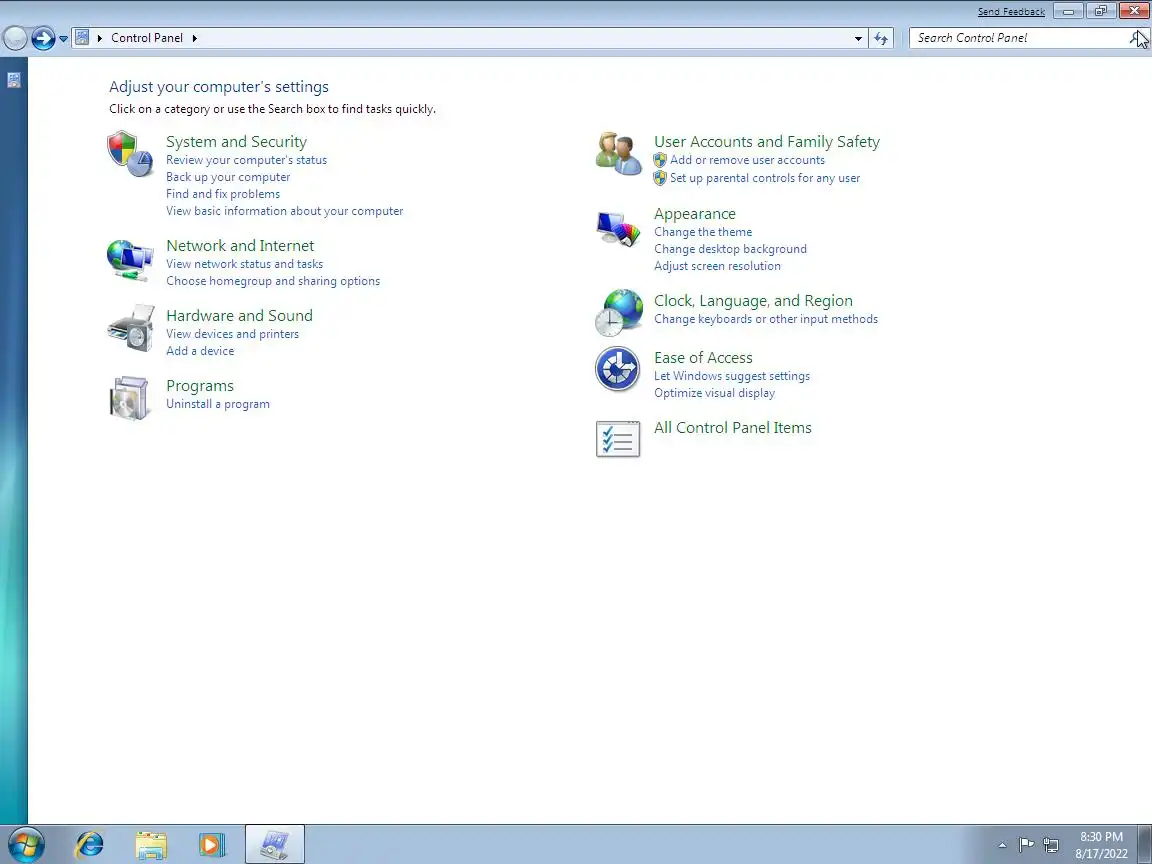Click the User Accounts people icon
The width and height of the screenshot is (1152, 864).
click(619, 154)
